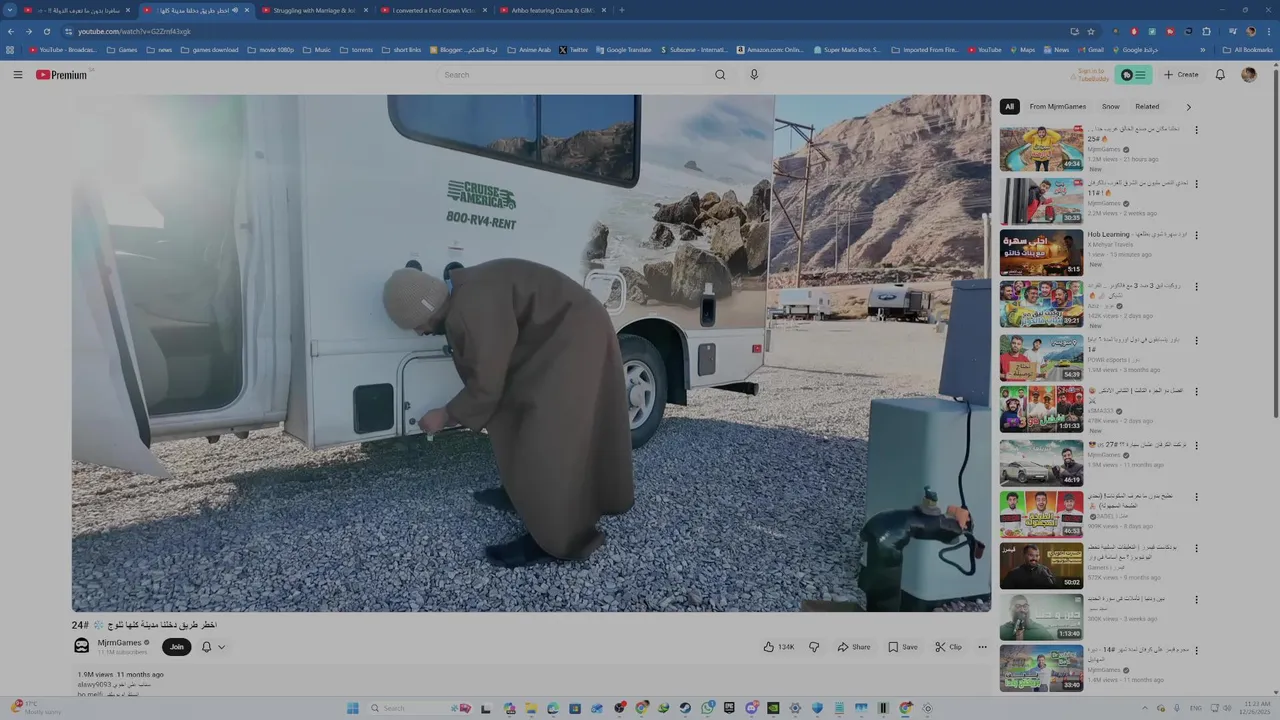Select the Related filter chip
The width and height of the screenshot is (1280, 720).
[1147, 107]
